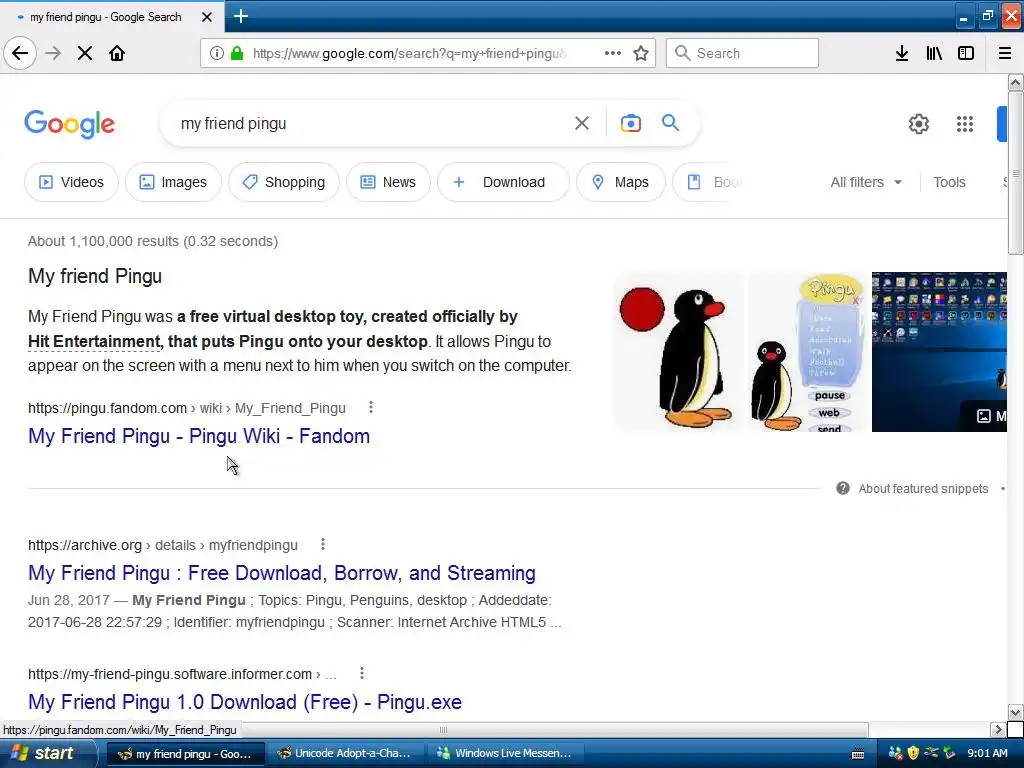Submit the Google search magnifier
The height and width of the screenshot is (768, 1024).
tap(671, 123)
